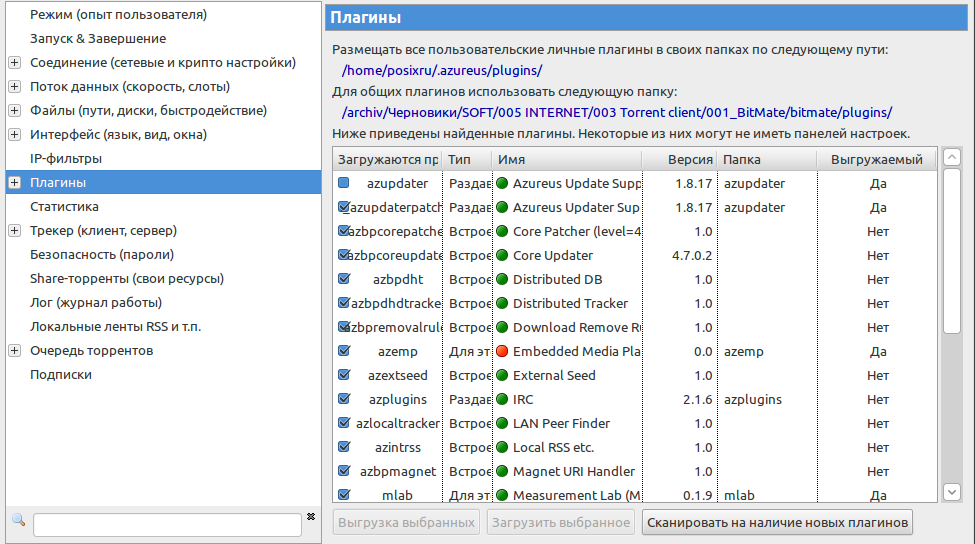Select the Подписки section

(60, 374)
